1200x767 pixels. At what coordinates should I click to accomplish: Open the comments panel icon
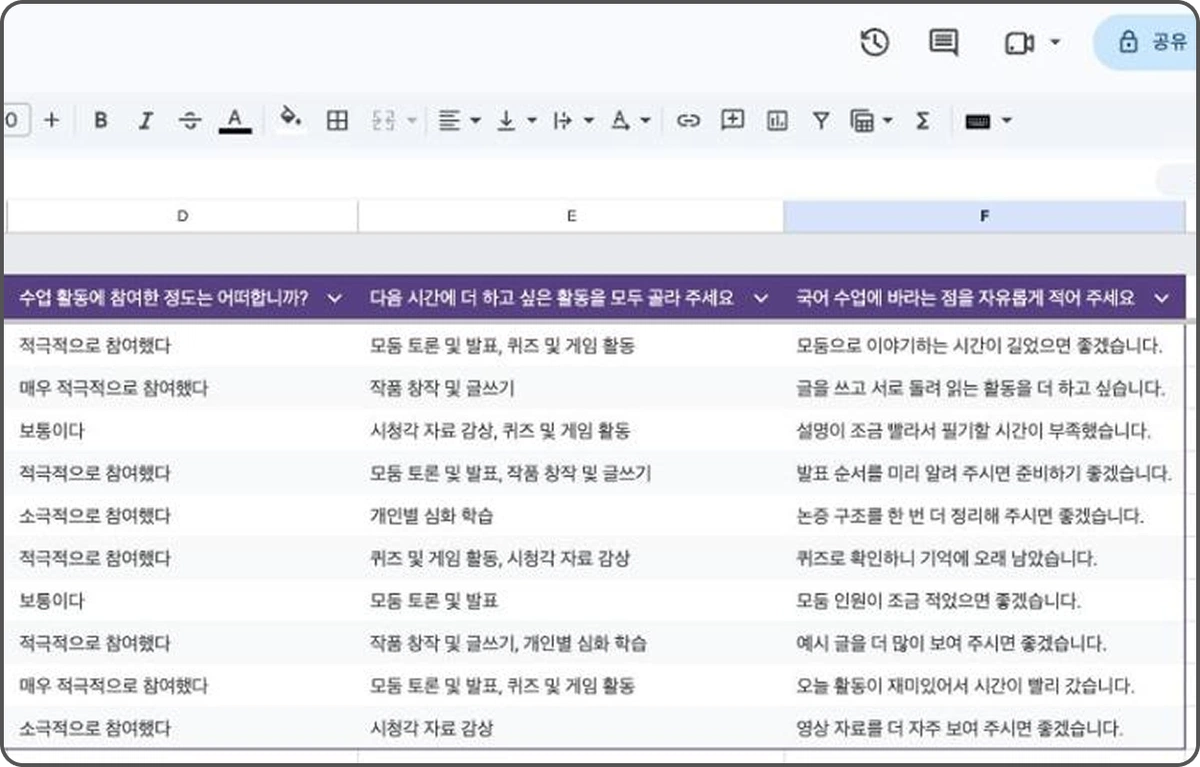click(x=943, y=42)
